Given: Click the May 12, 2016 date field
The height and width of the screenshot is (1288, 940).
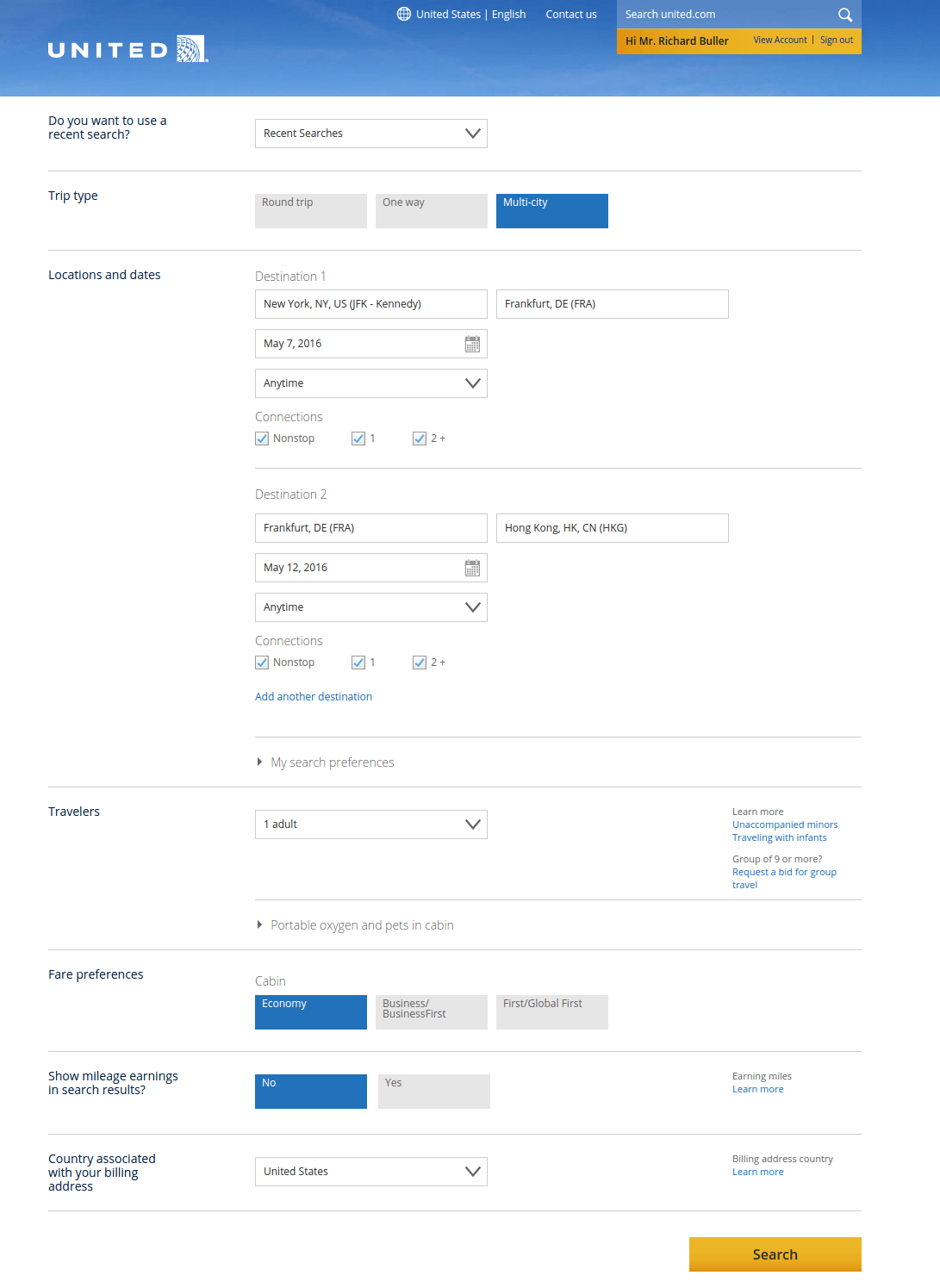Looking at the screenshot, I should pyautogui.click(x=371, y=568).
